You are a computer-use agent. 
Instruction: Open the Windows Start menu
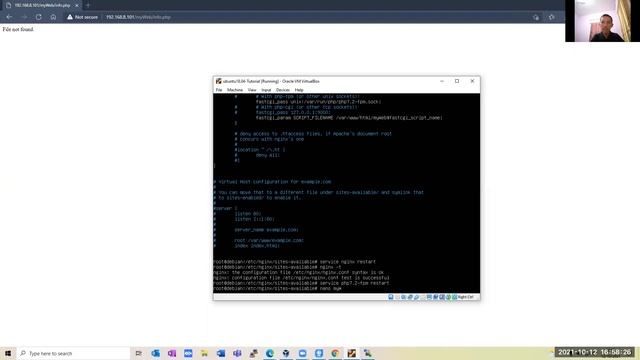coord(8,353)
